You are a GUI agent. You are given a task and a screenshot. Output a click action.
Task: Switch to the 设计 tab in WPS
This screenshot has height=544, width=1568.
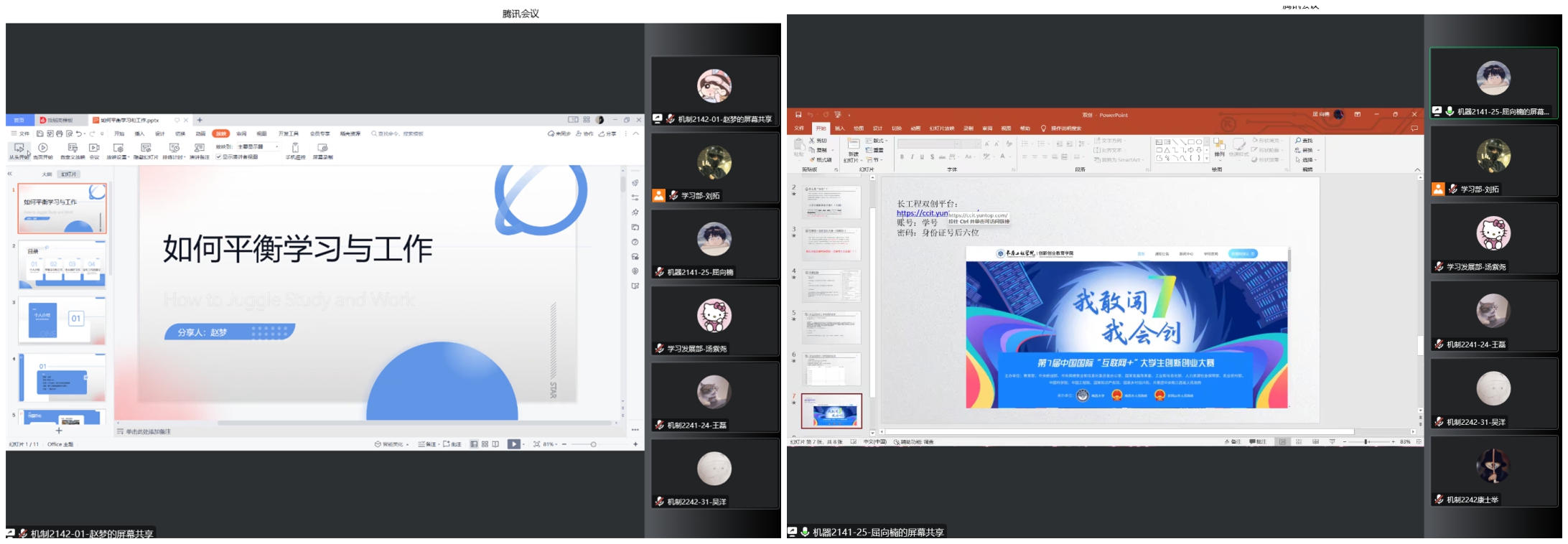[x=160, y=133]
